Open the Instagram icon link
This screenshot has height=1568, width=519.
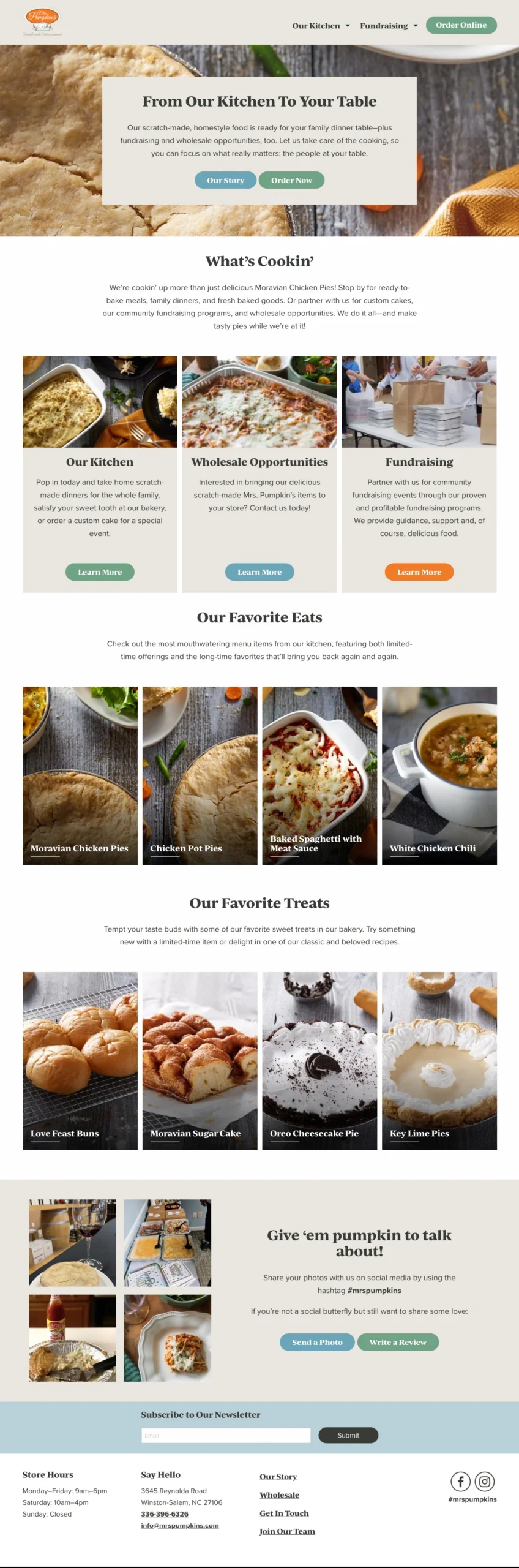click(485, 1481)
